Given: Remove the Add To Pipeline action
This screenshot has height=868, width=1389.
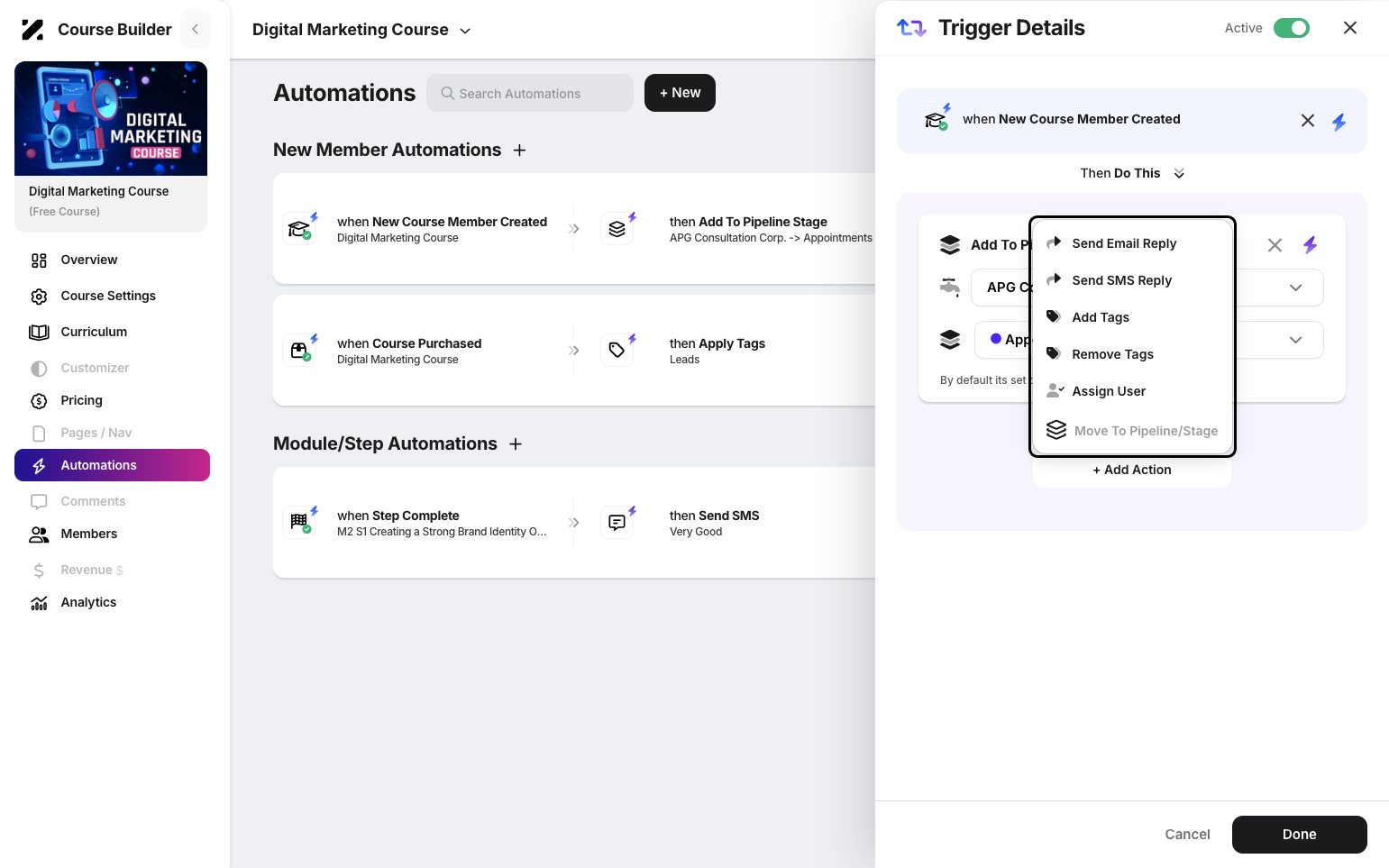Looking at the screenshot, I should click(1275, 245).
